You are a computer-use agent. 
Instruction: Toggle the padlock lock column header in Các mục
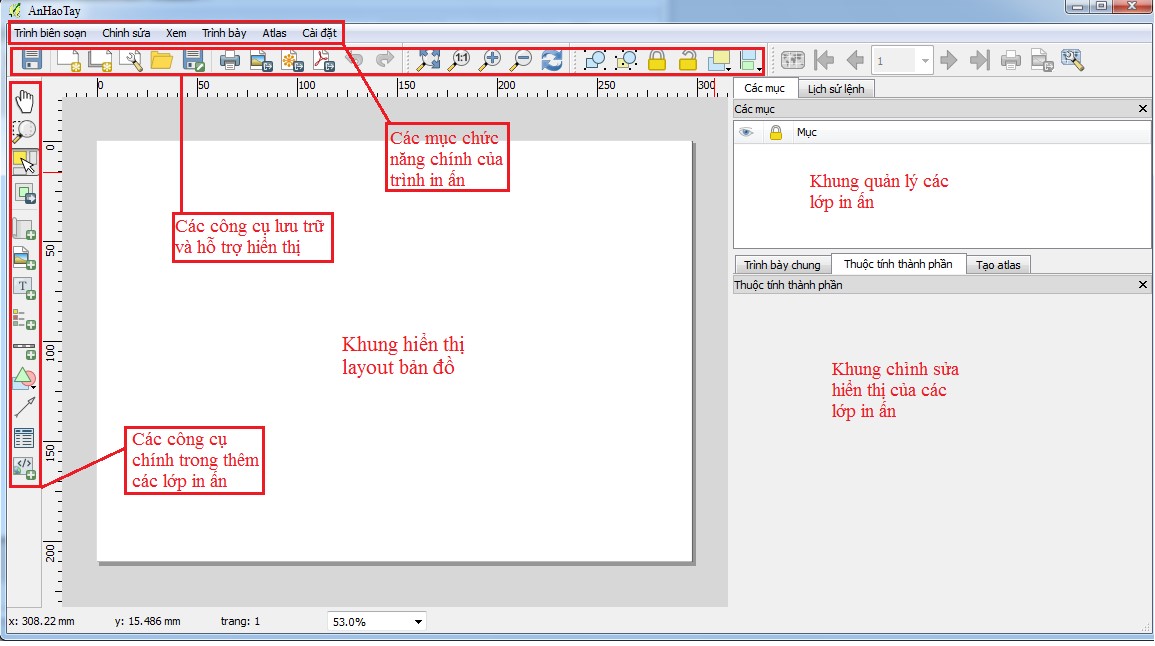pos(776,133)
